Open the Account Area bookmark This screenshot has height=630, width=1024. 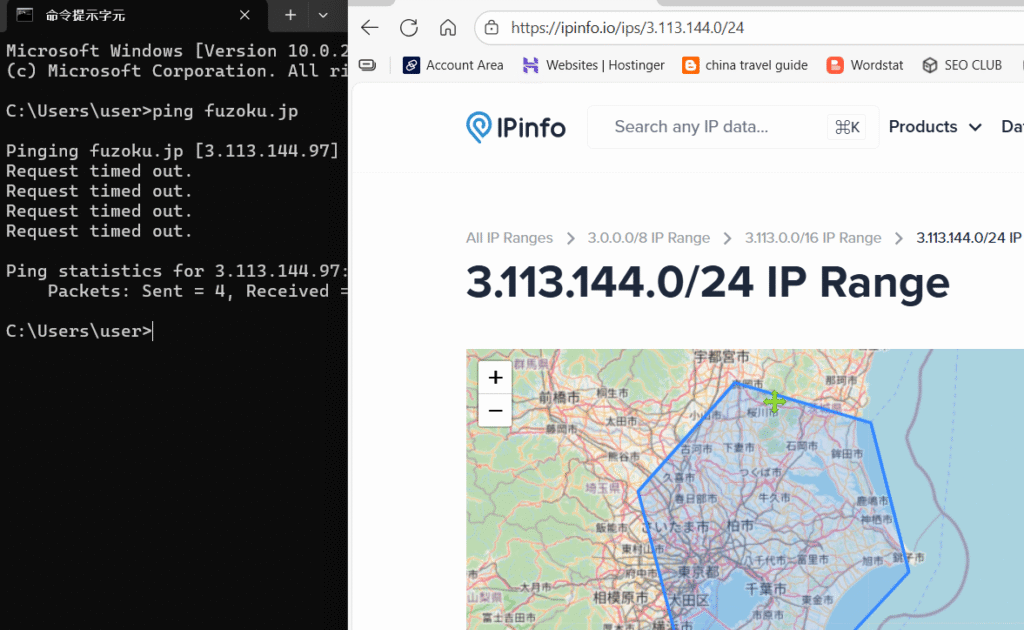click(453, 65)
